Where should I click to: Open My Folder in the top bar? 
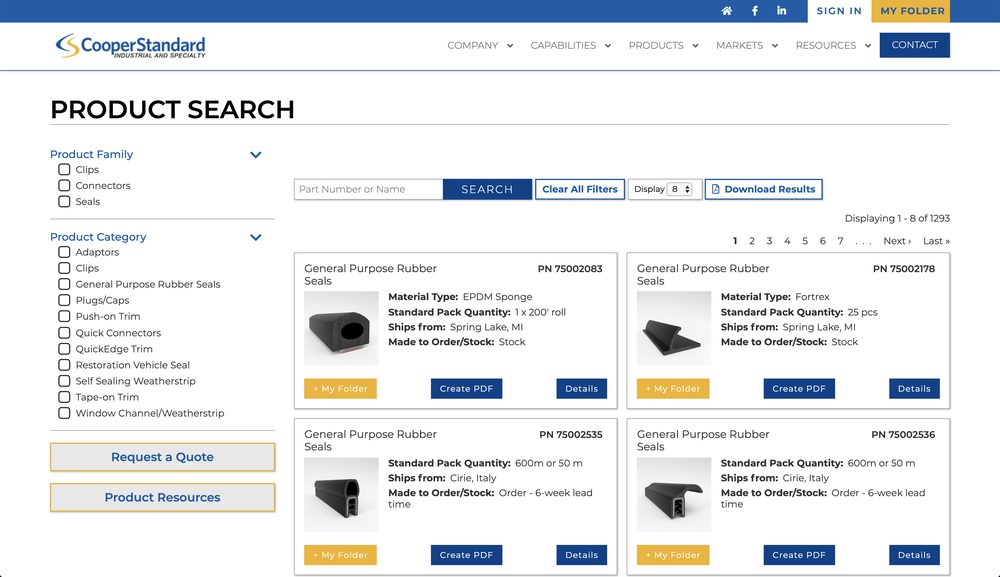coord(912,11)
